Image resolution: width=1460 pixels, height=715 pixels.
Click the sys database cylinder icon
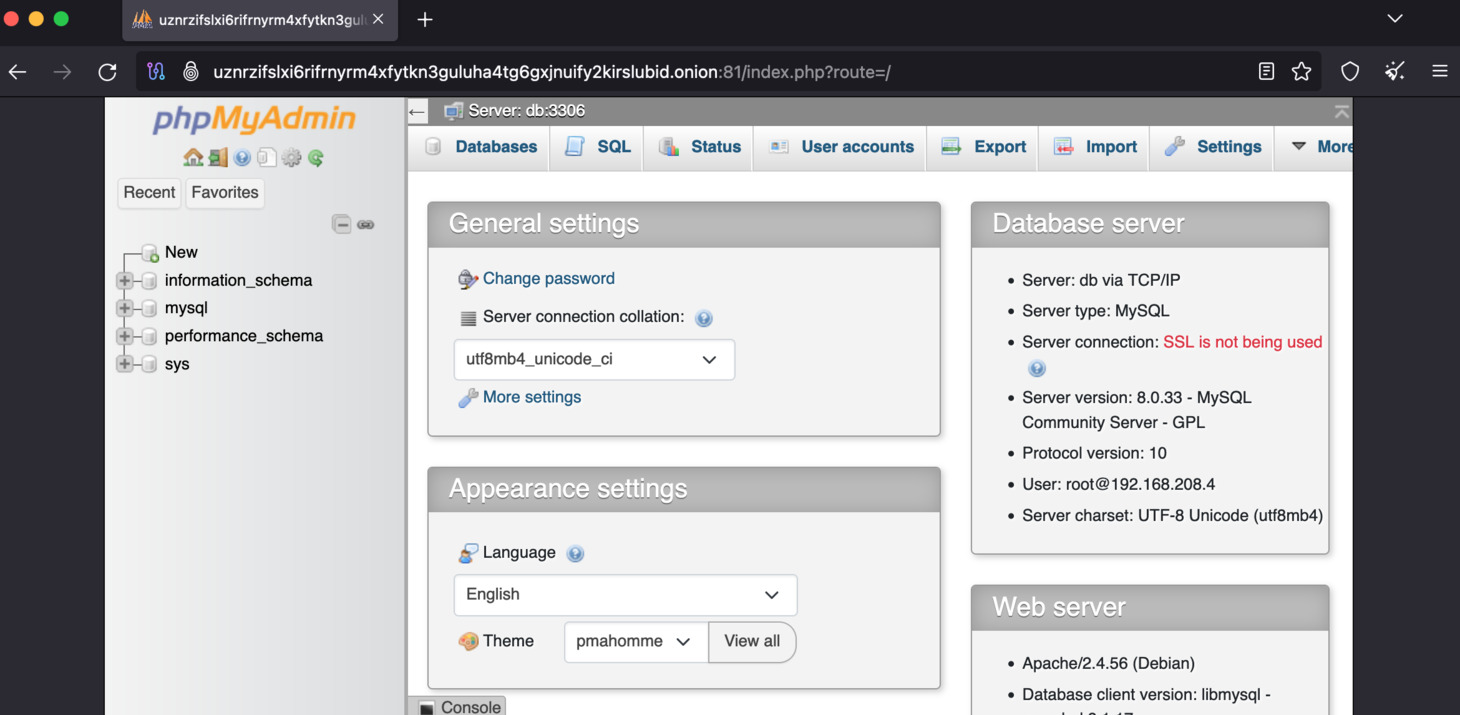click(x=149, y=365)
